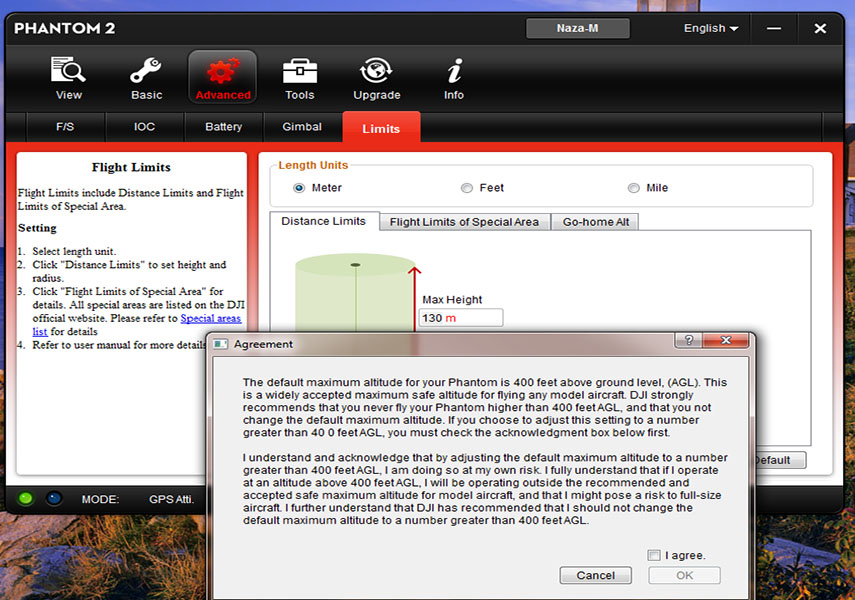855x600 pixels.
Task: Switch to the IOC tab
Action: (144, 127)
